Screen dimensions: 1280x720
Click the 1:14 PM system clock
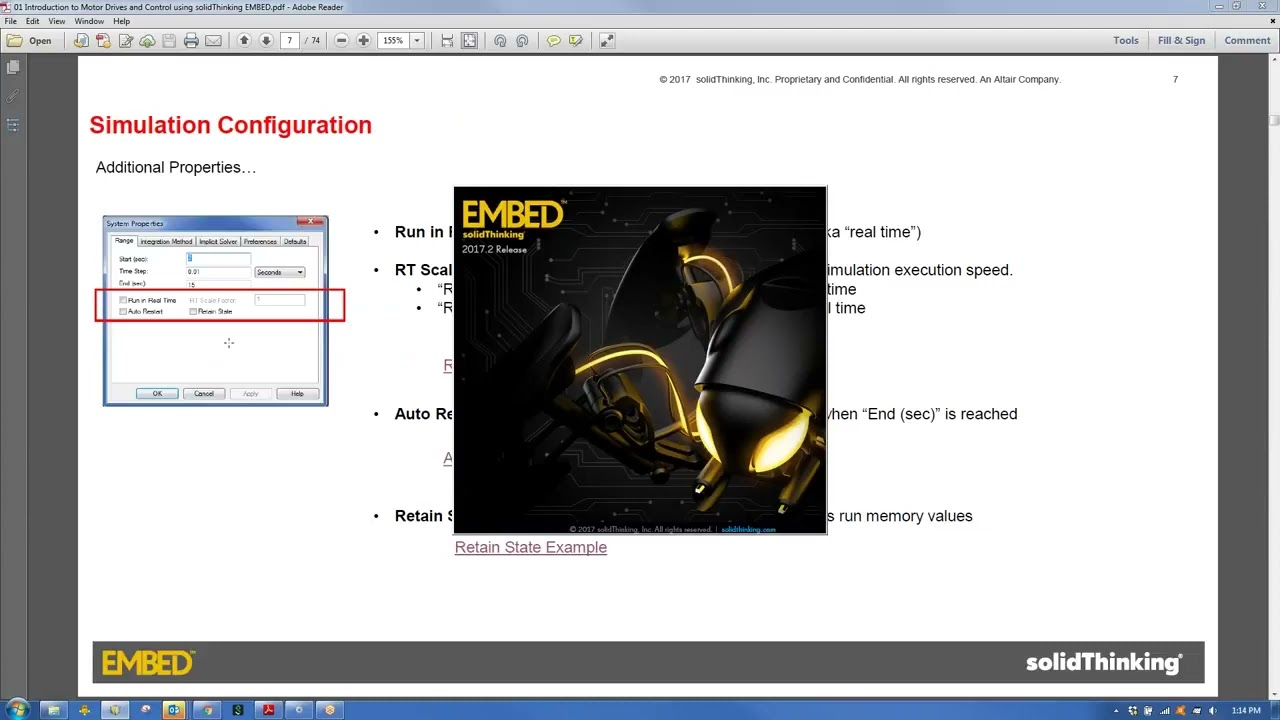point(1246,711)
